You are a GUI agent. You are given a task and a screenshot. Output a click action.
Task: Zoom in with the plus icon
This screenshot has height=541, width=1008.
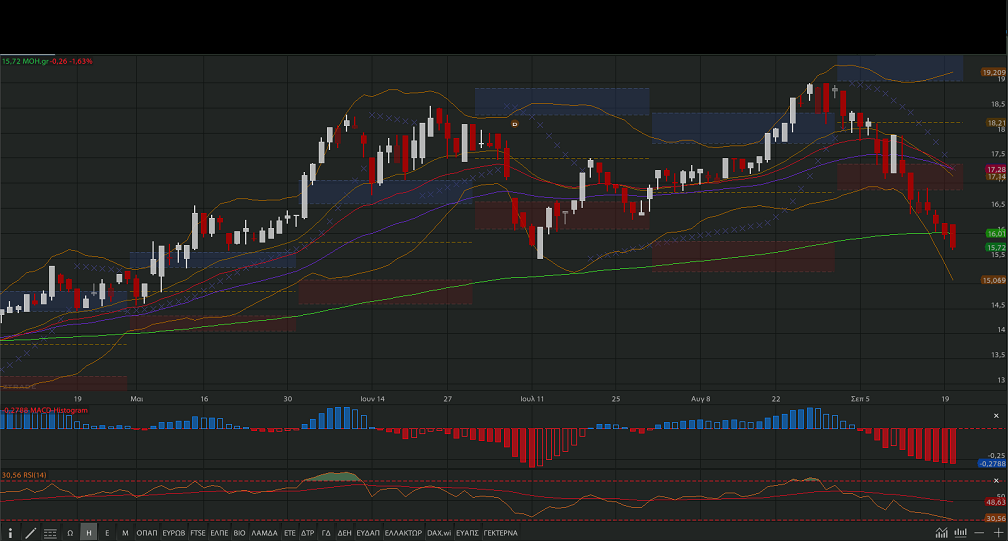click(x=998, y=533)
